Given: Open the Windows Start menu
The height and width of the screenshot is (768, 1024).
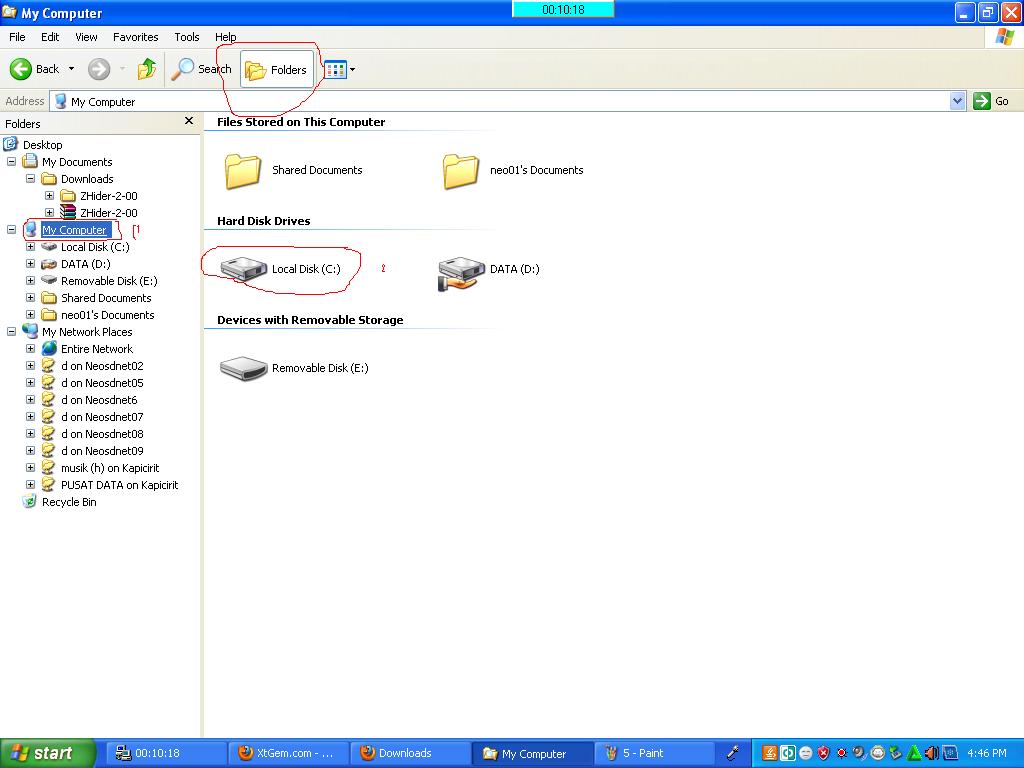Looking at the screenshot, I should 48,754.
